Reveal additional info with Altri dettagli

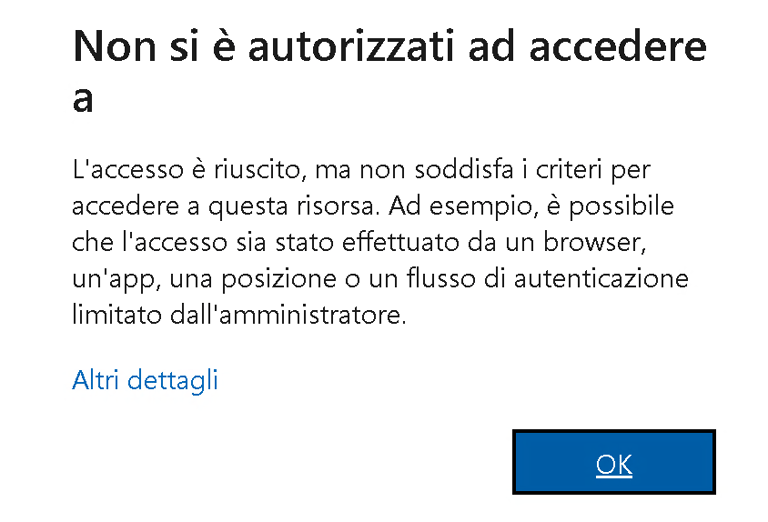click(145, 380)
